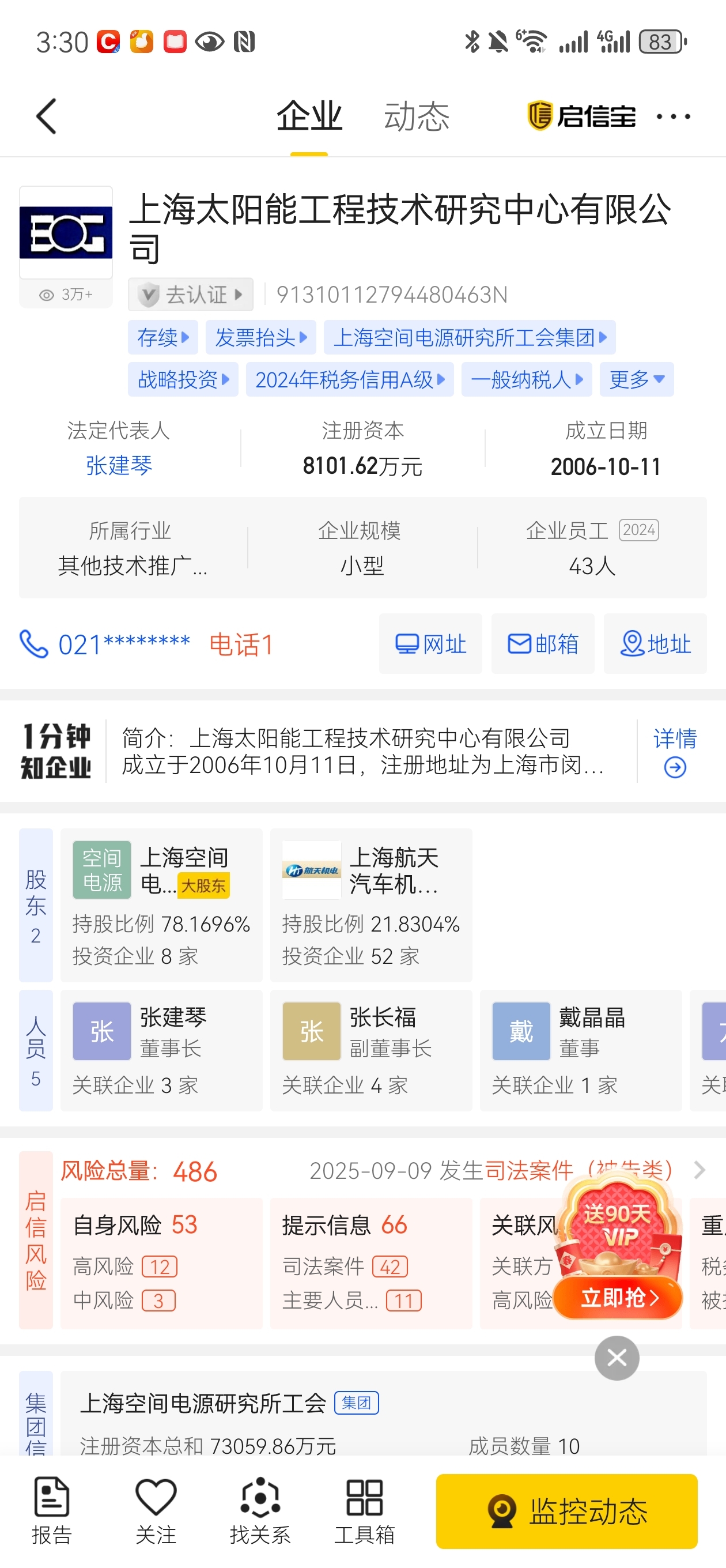726x1568 pixels.
Task: Expand the 一般纳税人 tag
Action: 527,379
